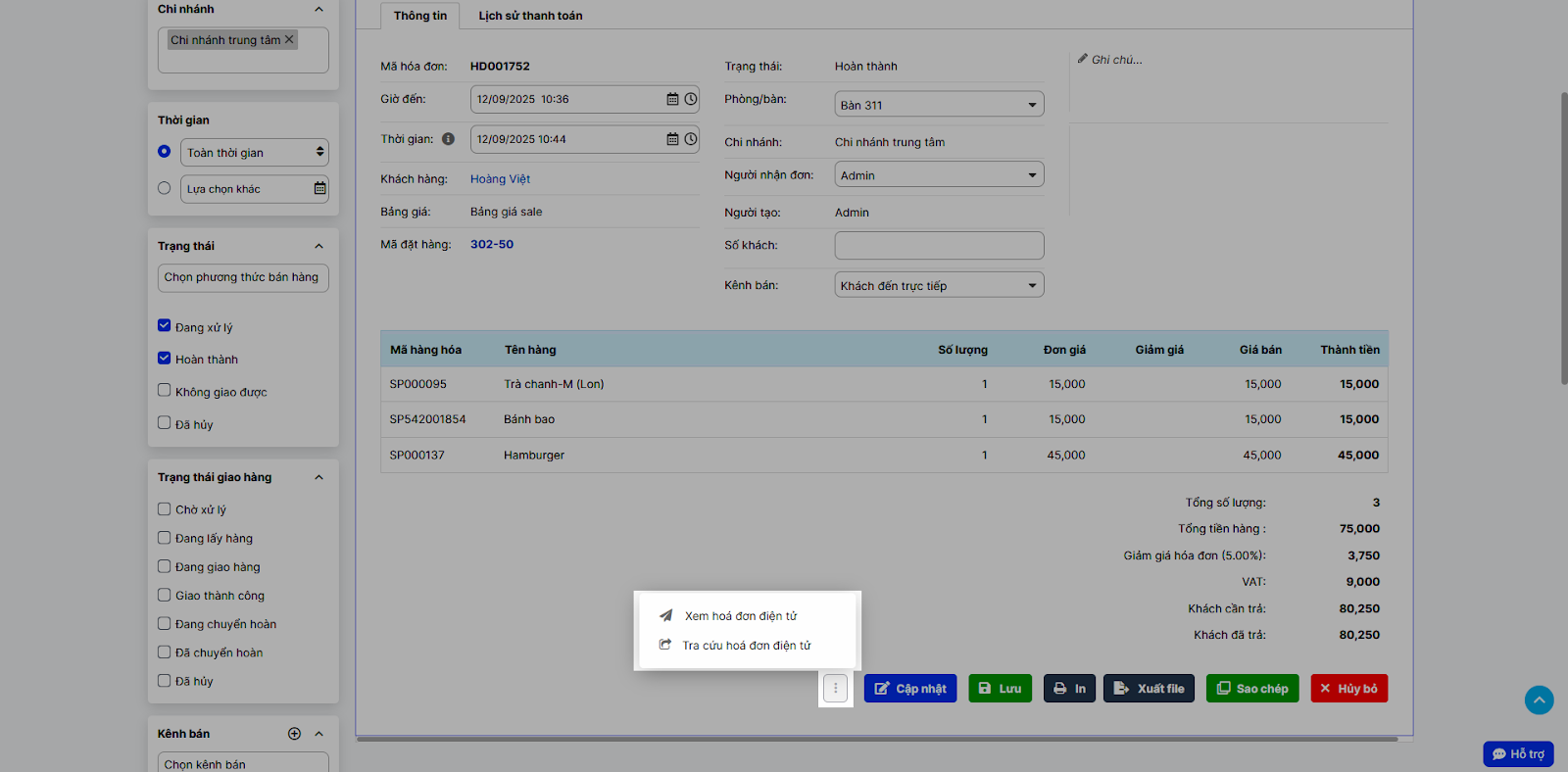This screenshot has height=772, width=1568.
Task: Open the Chọn phương thức bán hàng selector
Action: [x=243, y=277]
